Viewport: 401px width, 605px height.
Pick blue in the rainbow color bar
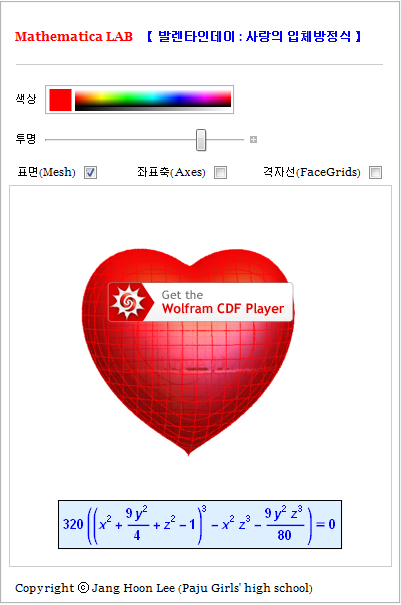tap(179, 98)
